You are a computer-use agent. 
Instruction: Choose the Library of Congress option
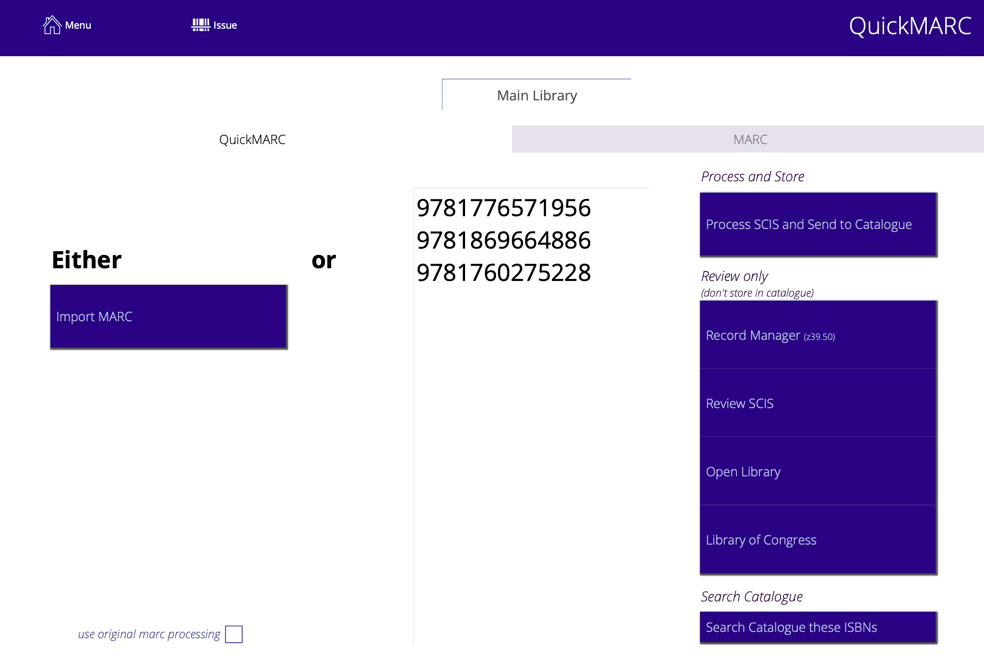point(818,540)
